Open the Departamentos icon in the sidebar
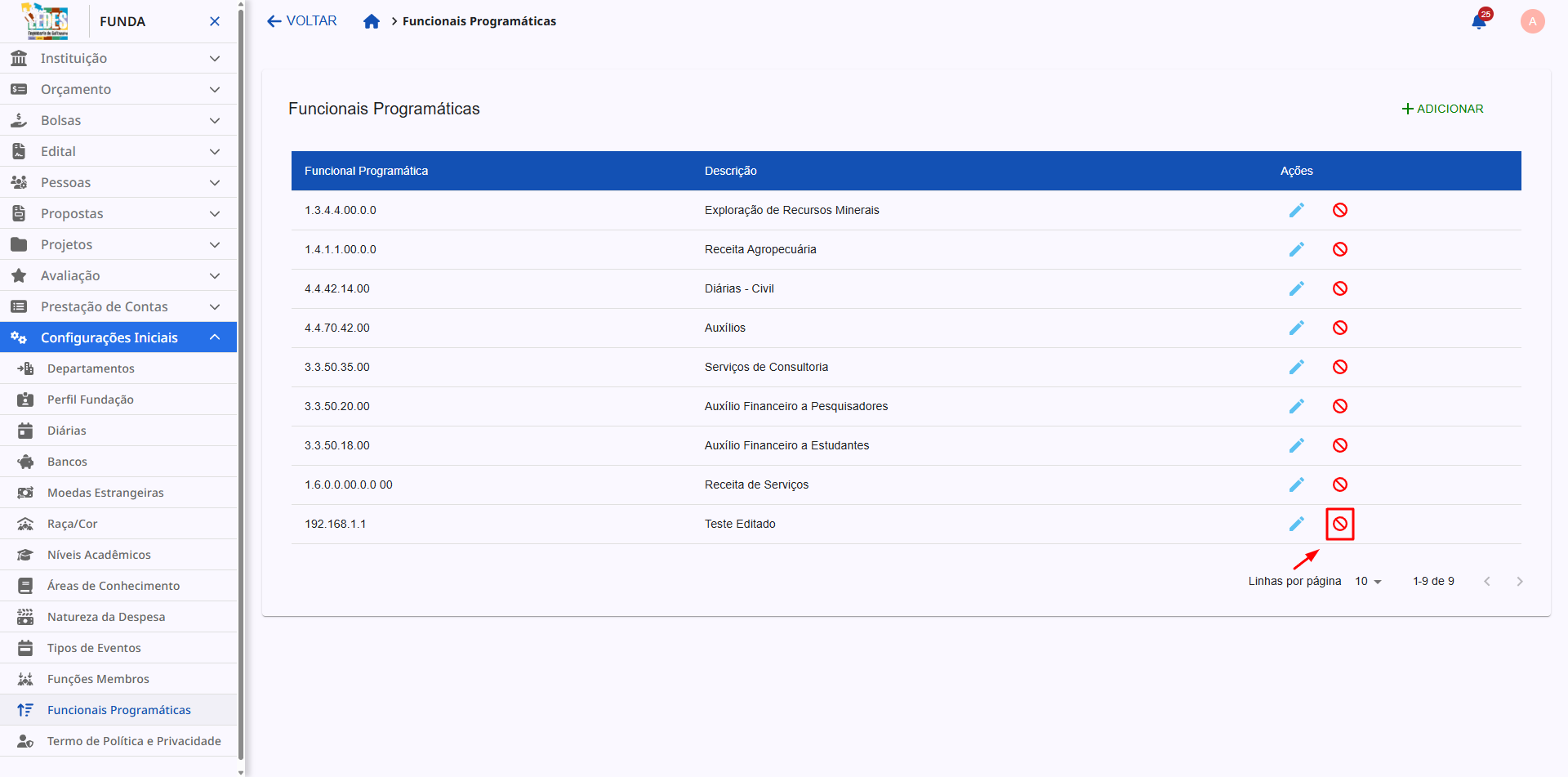 [25, 368]
